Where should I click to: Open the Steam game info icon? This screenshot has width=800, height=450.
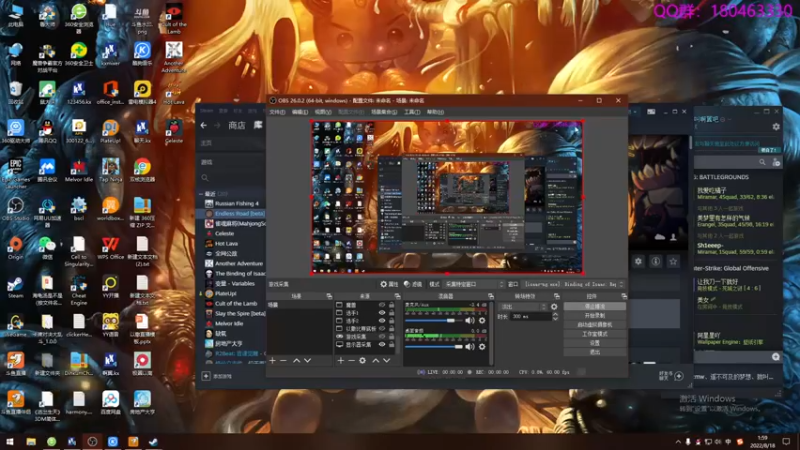[x=656, y=261]
